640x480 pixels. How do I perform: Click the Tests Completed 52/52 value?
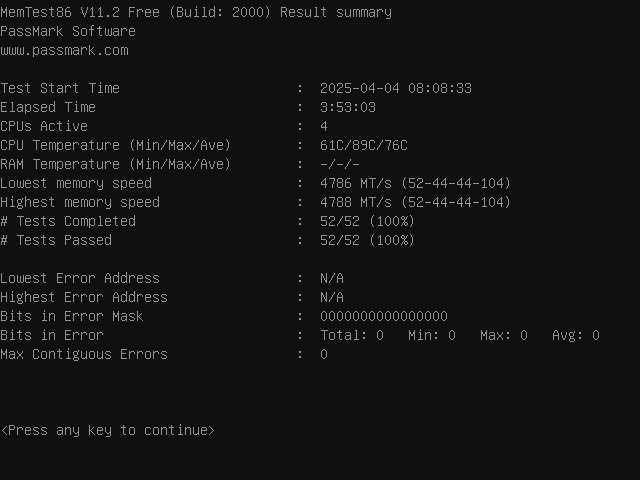[x=367, y=221]
